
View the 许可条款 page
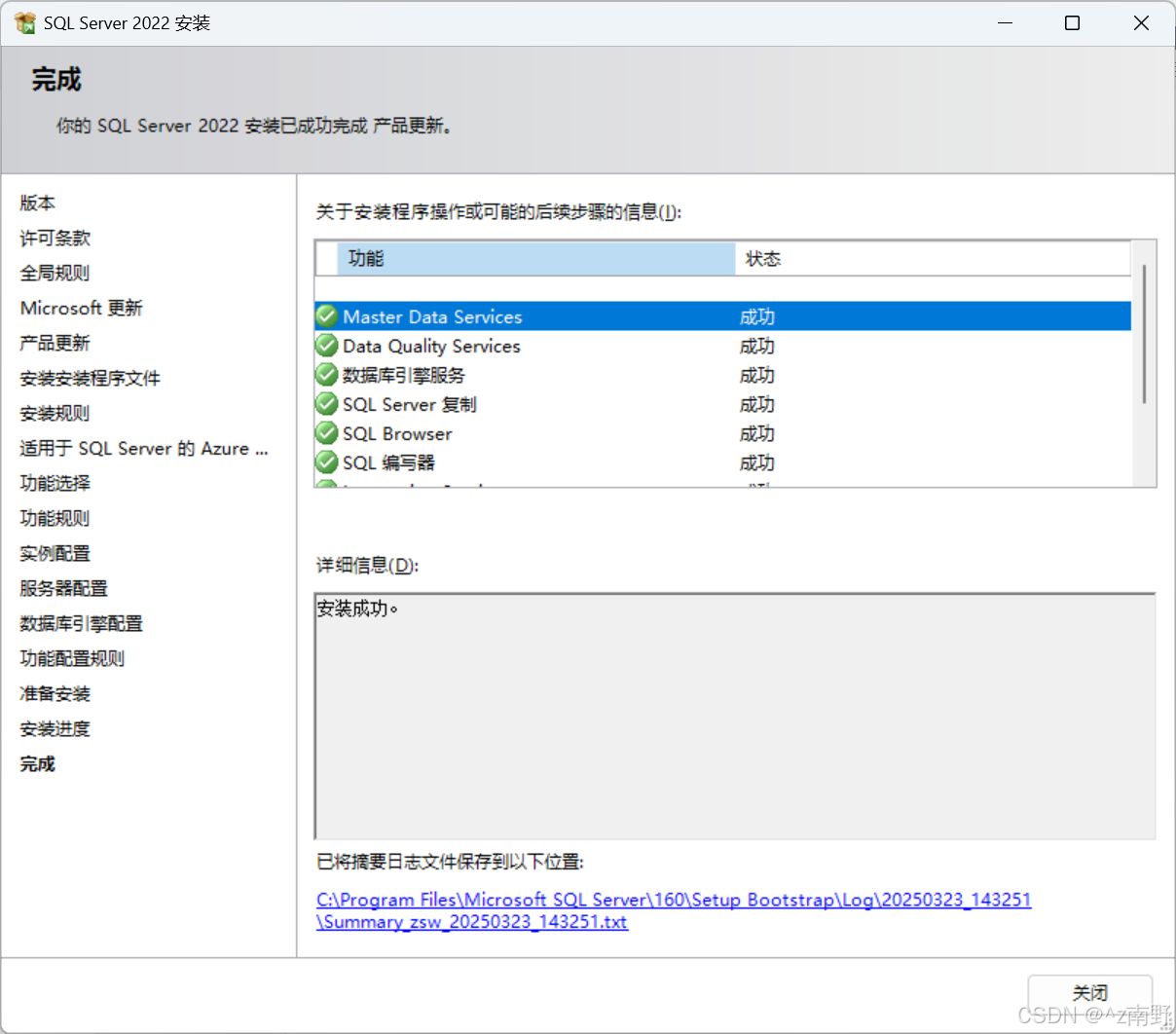(54, 238)
